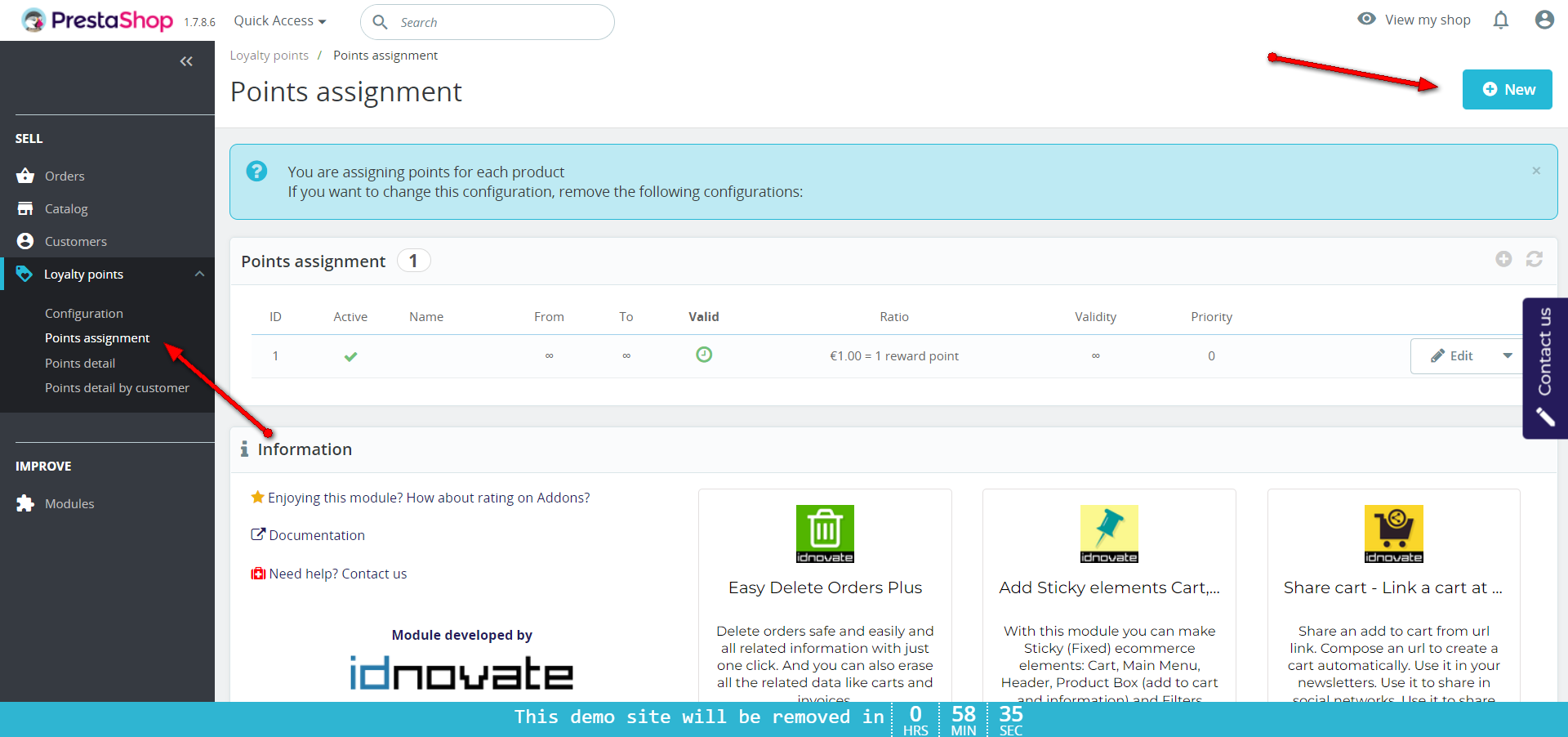This screenshot has height=737, width=1568.
Task: Open the Contact us side tab
Action: [1545, 368]
